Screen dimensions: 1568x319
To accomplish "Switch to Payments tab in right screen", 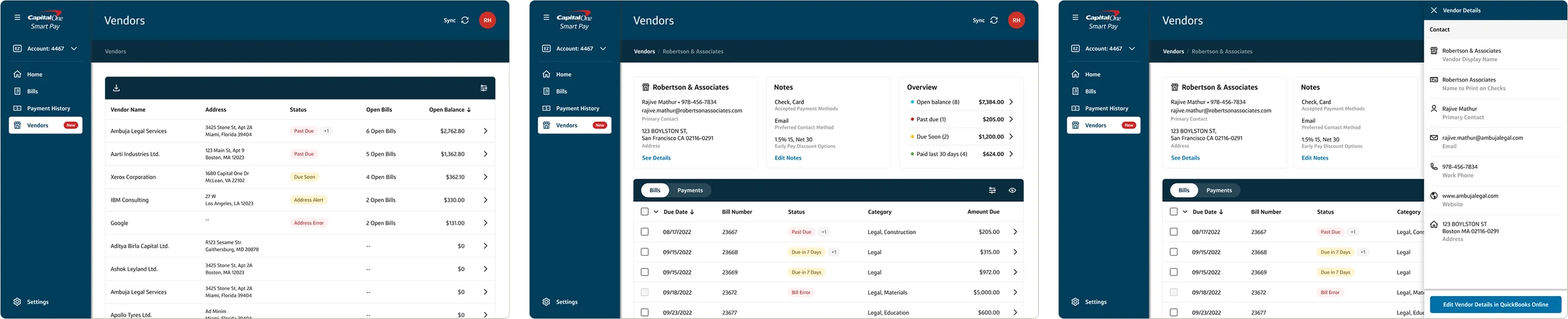I will coord(1219,190).
